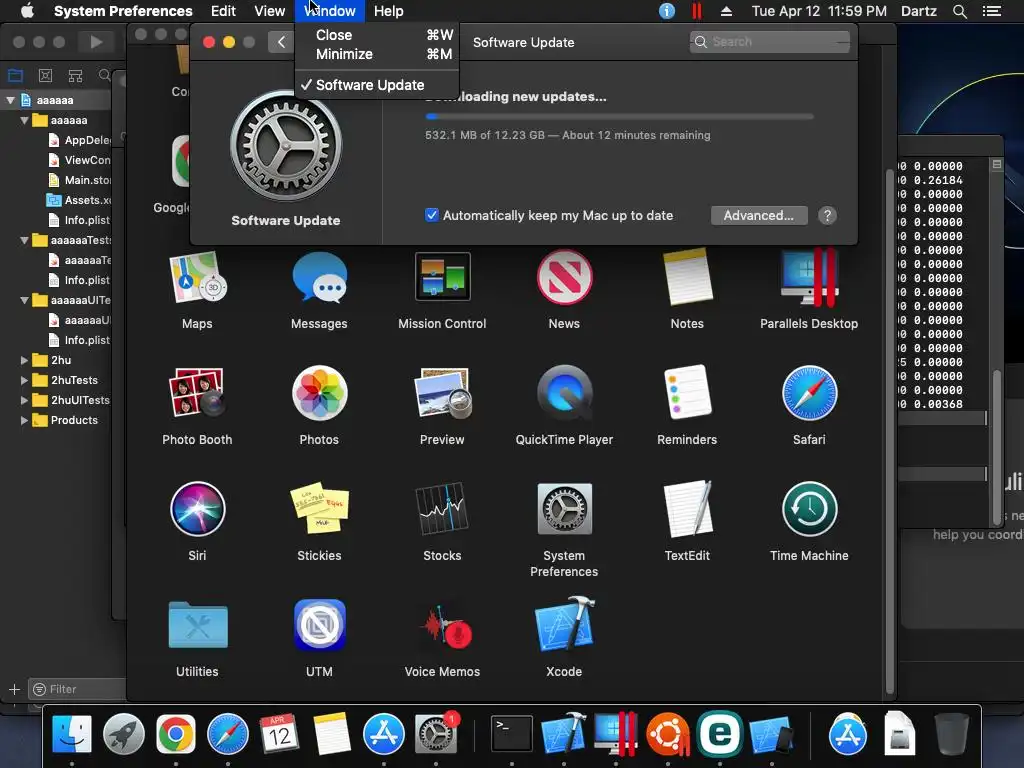Screen dimensions: 1024x768
Task: Launch TextEdit from the grid
Action: [687, 509]
